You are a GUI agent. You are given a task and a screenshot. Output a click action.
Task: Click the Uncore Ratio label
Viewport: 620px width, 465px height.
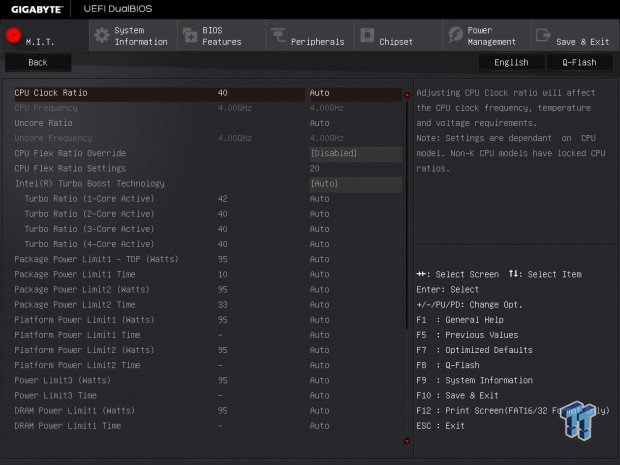coord(43,123)
